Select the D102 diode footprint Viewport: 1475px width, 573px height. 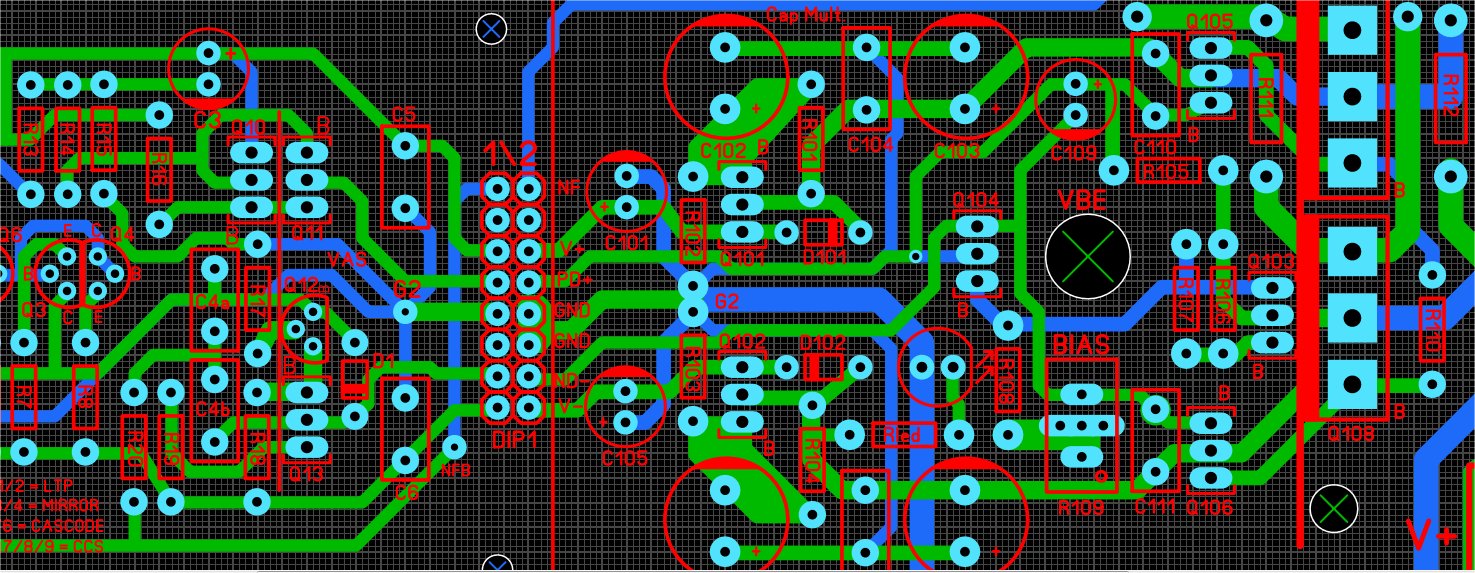pyautogui.click(x=824, y=367)
